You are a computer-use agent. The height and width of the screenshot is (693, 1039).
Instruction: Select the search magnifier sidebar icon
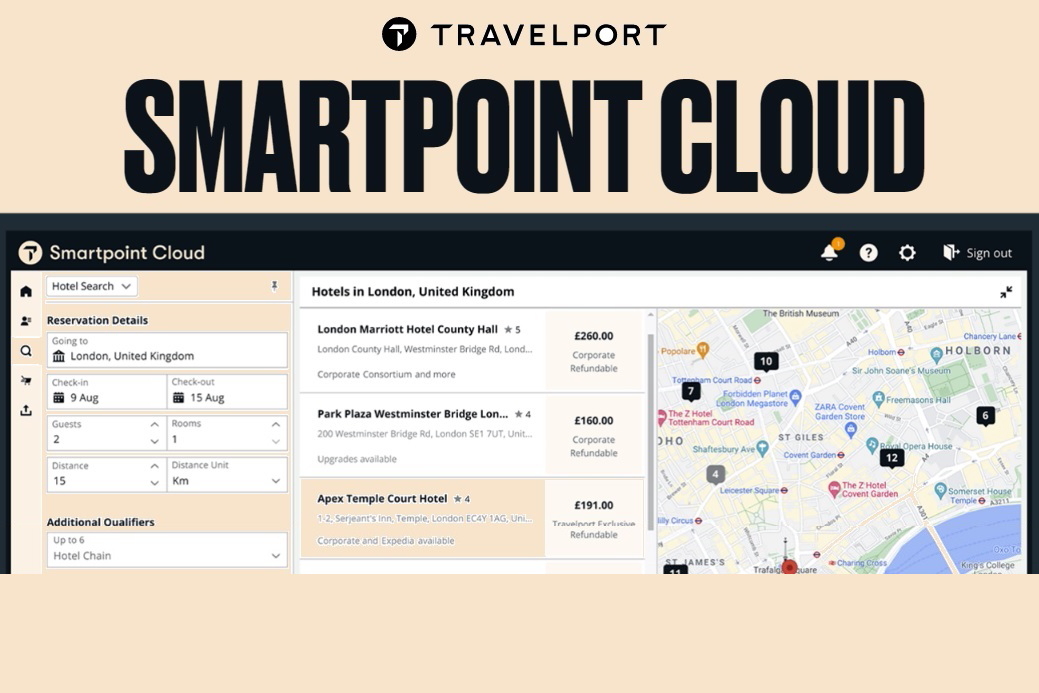pyautogui.click(x=26, y=350)
